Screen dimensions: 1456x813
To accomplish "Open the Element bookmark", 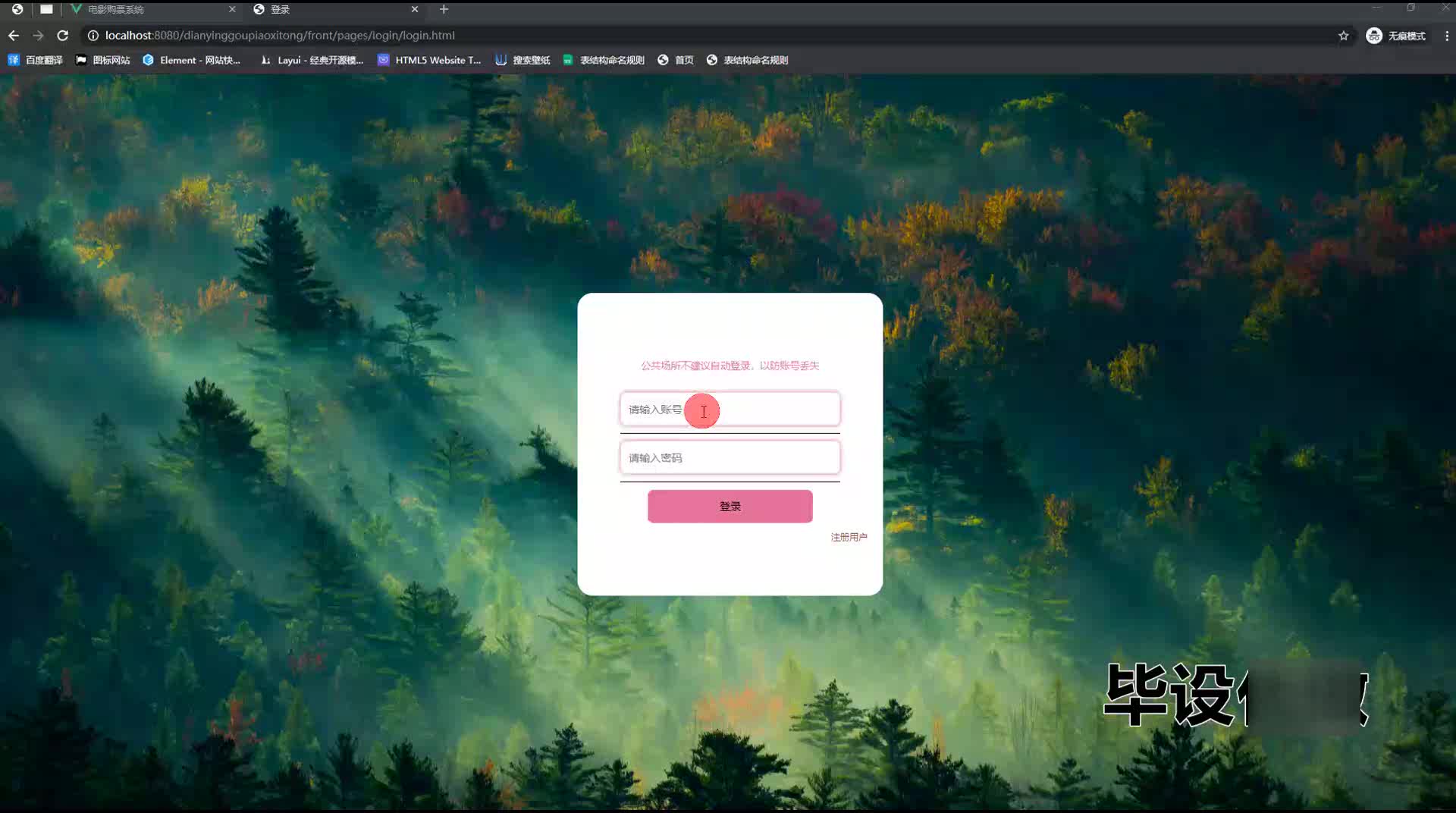I will pos(192,60).
